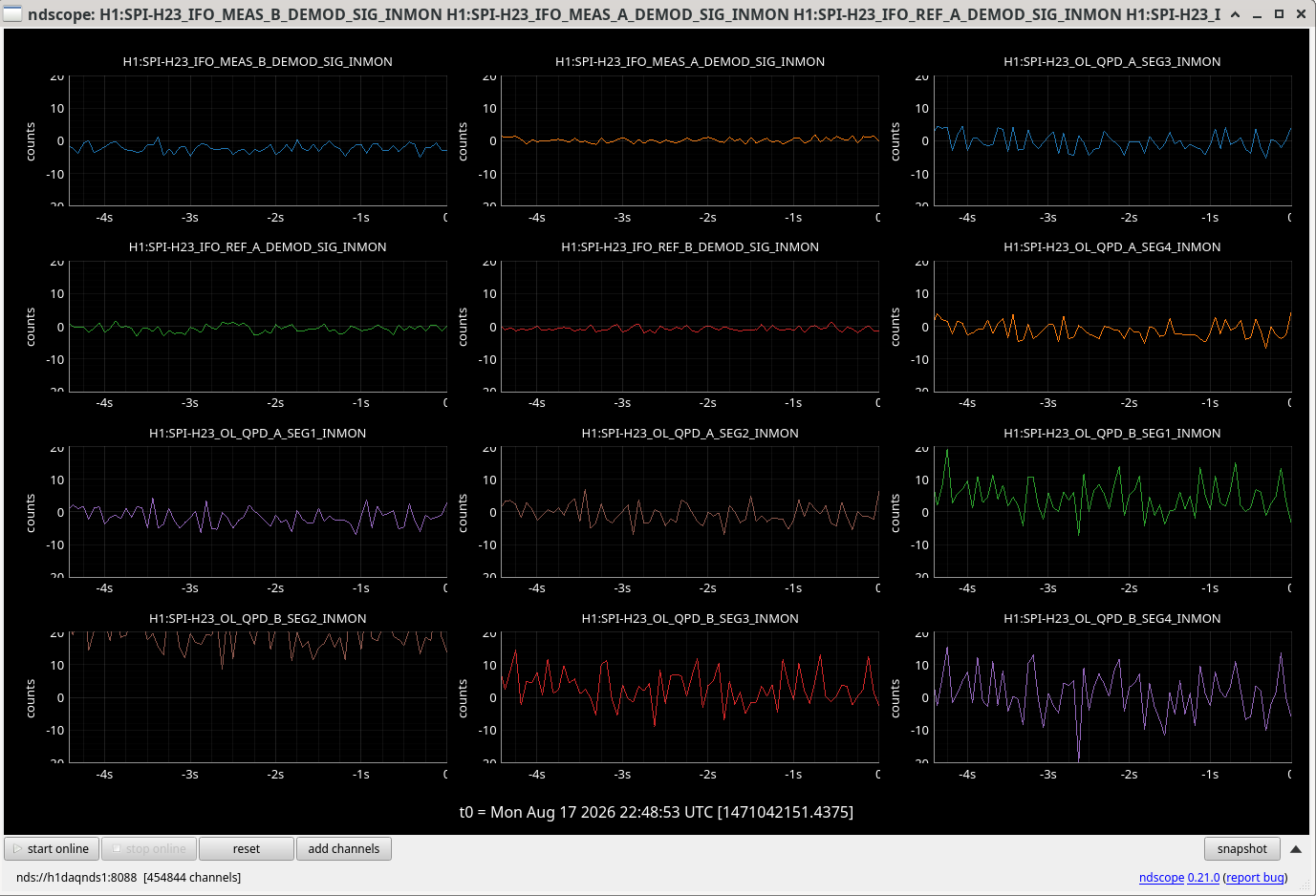Viewport: 1316px width, 896px height.
Task: Follow the report bug link
Action: point(1255,877)
